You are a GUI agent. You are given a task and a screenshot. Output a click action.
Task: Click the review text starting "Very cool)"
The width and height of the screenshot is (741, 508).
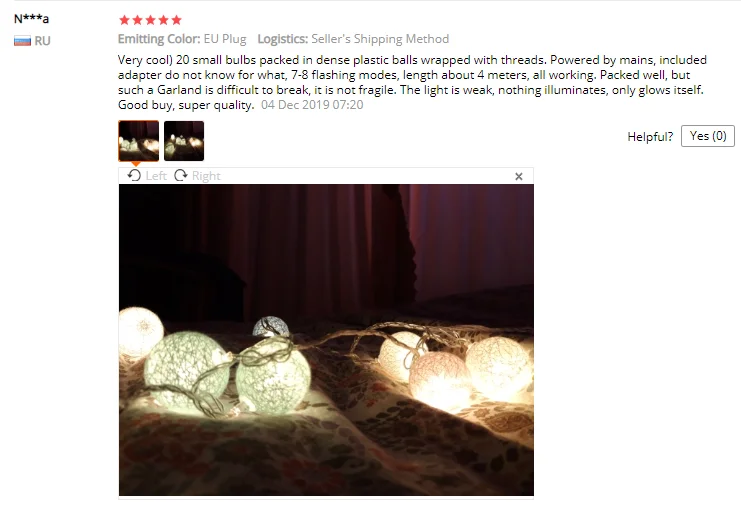coord(412,82)
